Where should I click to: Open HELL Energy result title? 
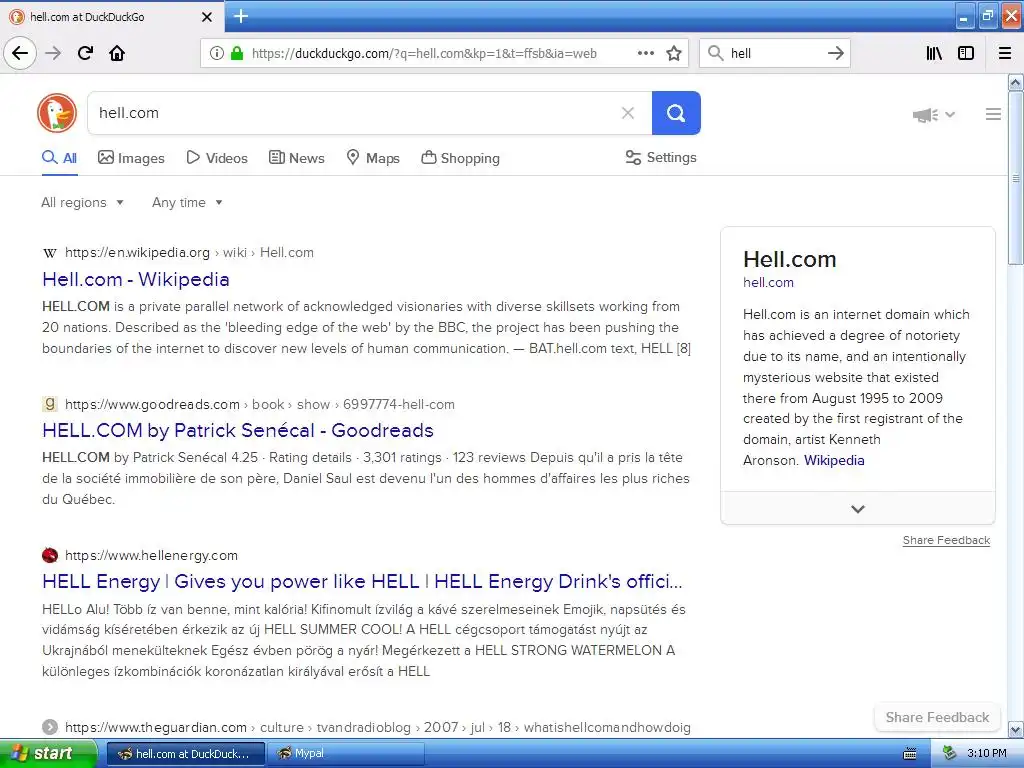(x=362, y=581)
